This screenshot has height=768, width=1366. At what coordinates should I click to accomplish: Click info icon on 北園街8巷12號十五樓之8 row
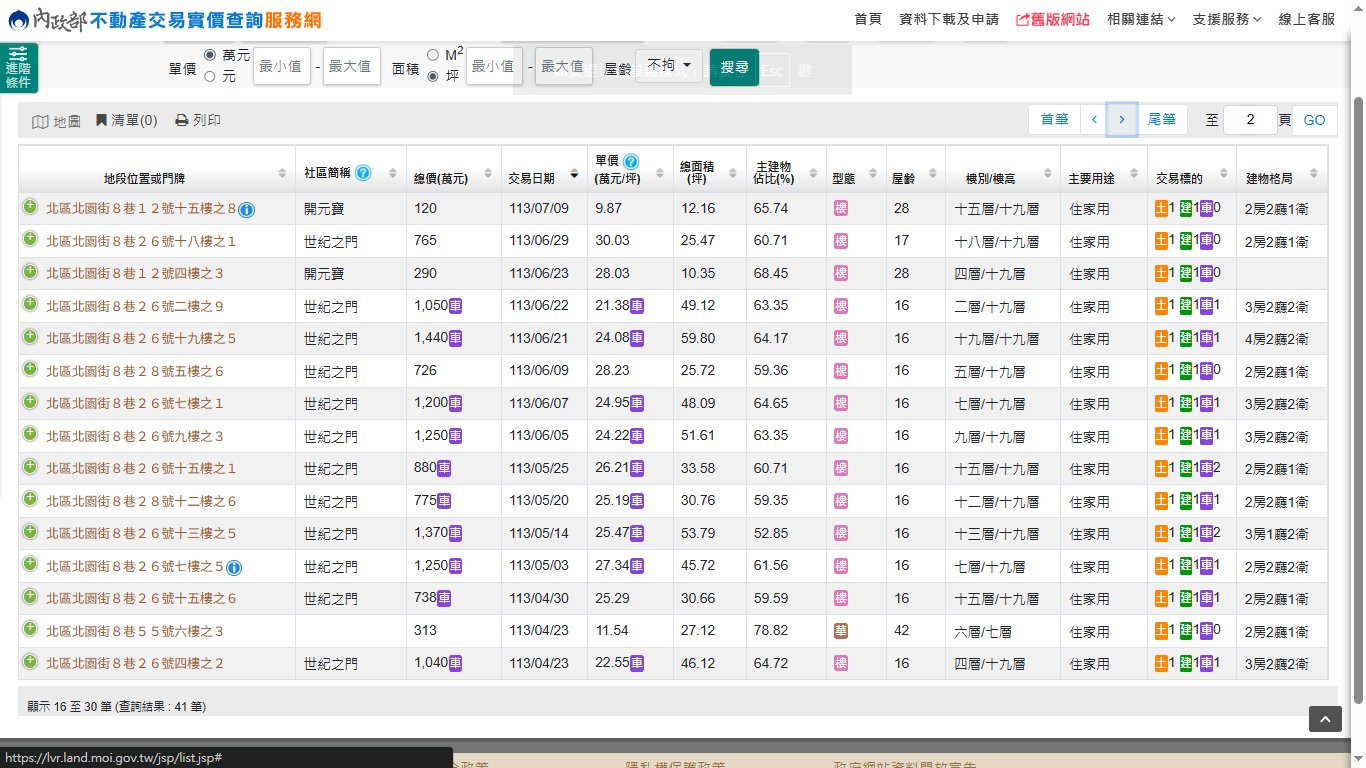click(247, 210)
